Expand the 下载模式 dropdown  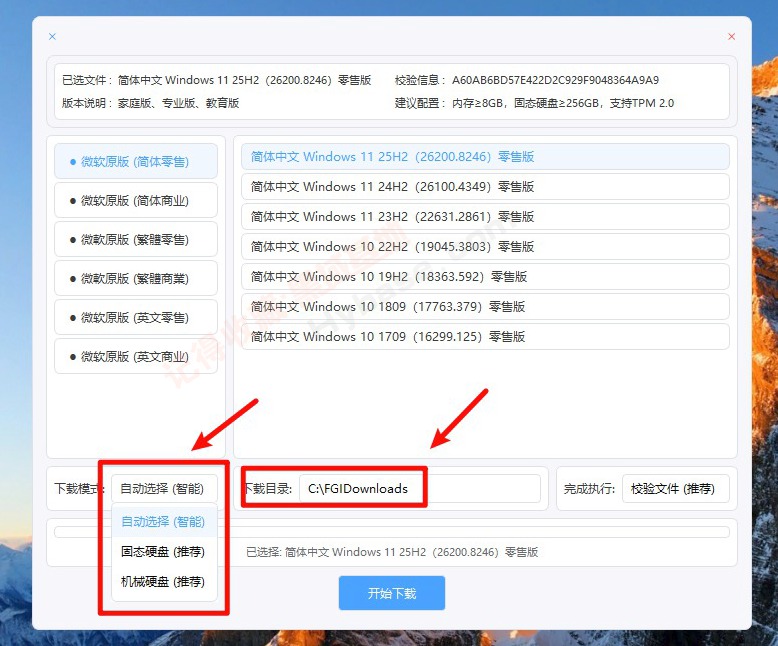coord(164,489)
